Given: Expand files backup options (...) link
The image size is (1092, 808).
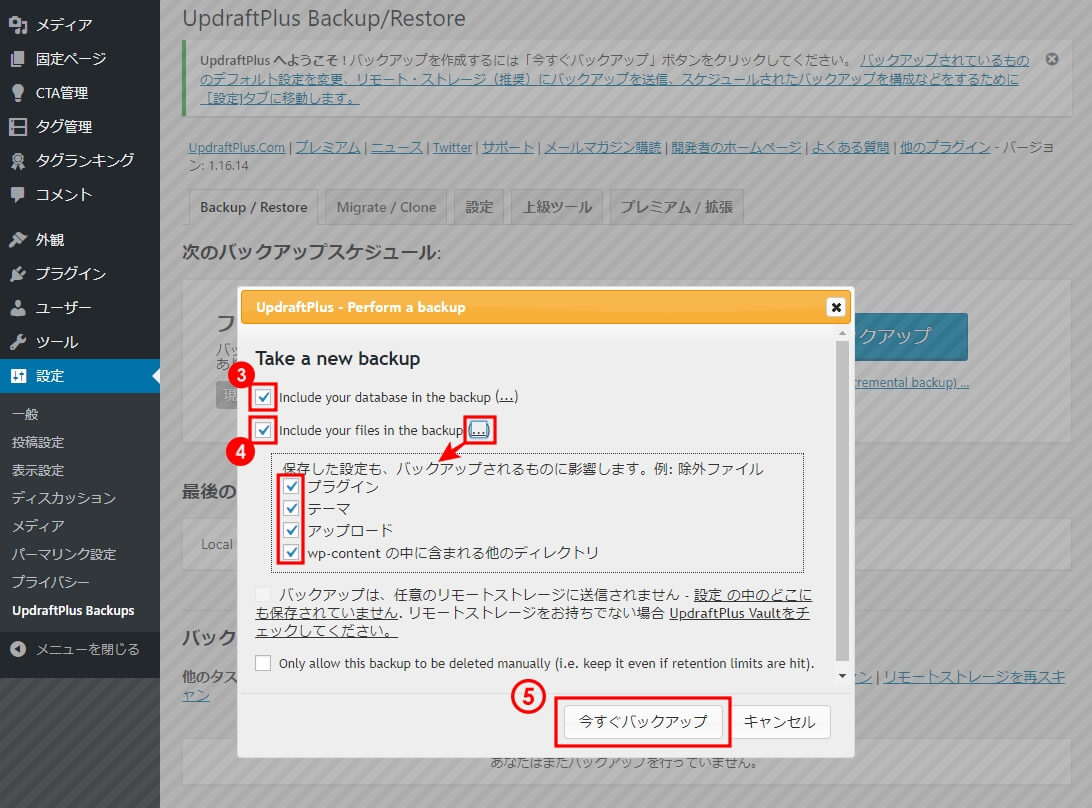Looking at the screenshot, I should point(479,430).
